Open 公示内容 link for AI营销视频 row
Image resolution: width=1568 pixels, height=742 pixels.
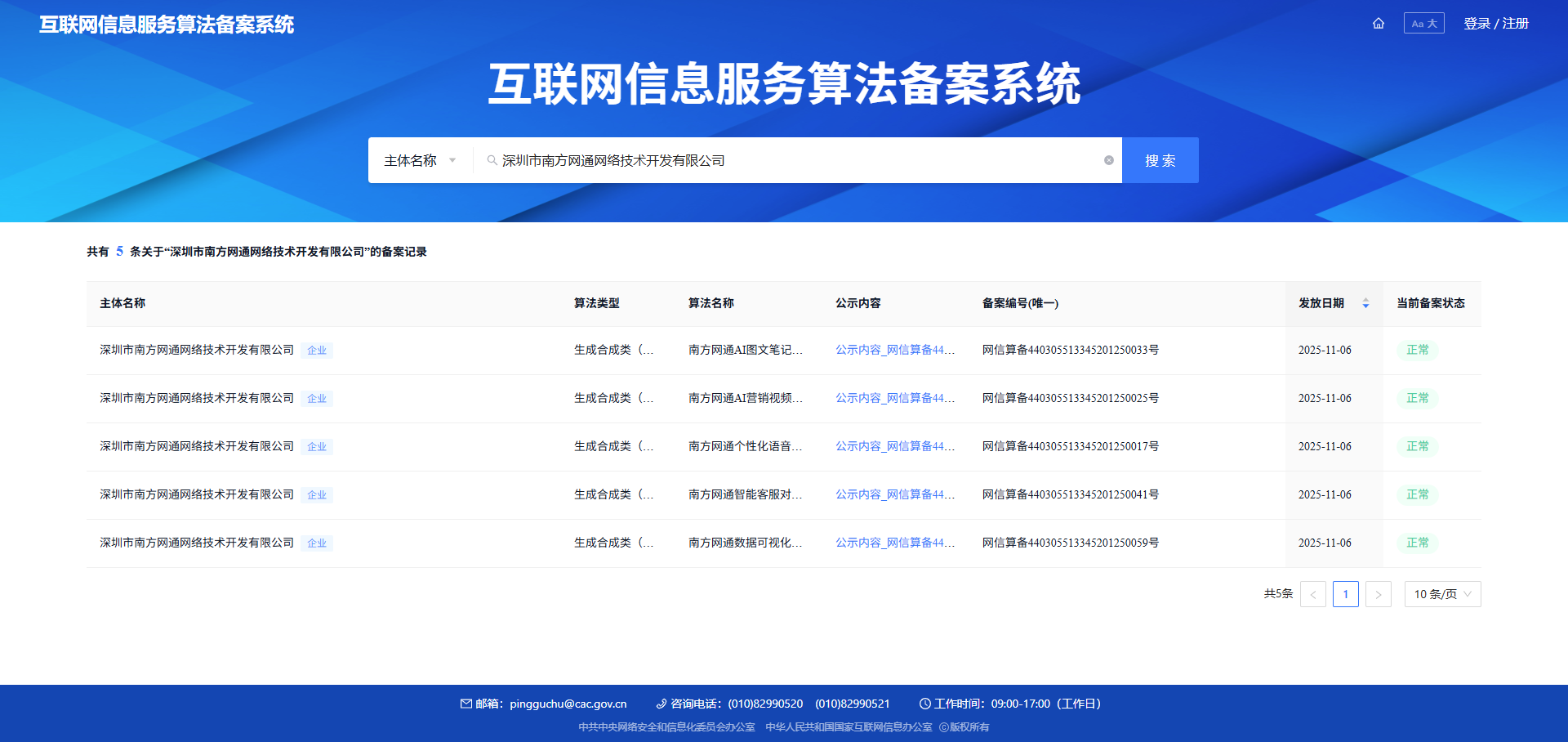[x=894, y=398]
